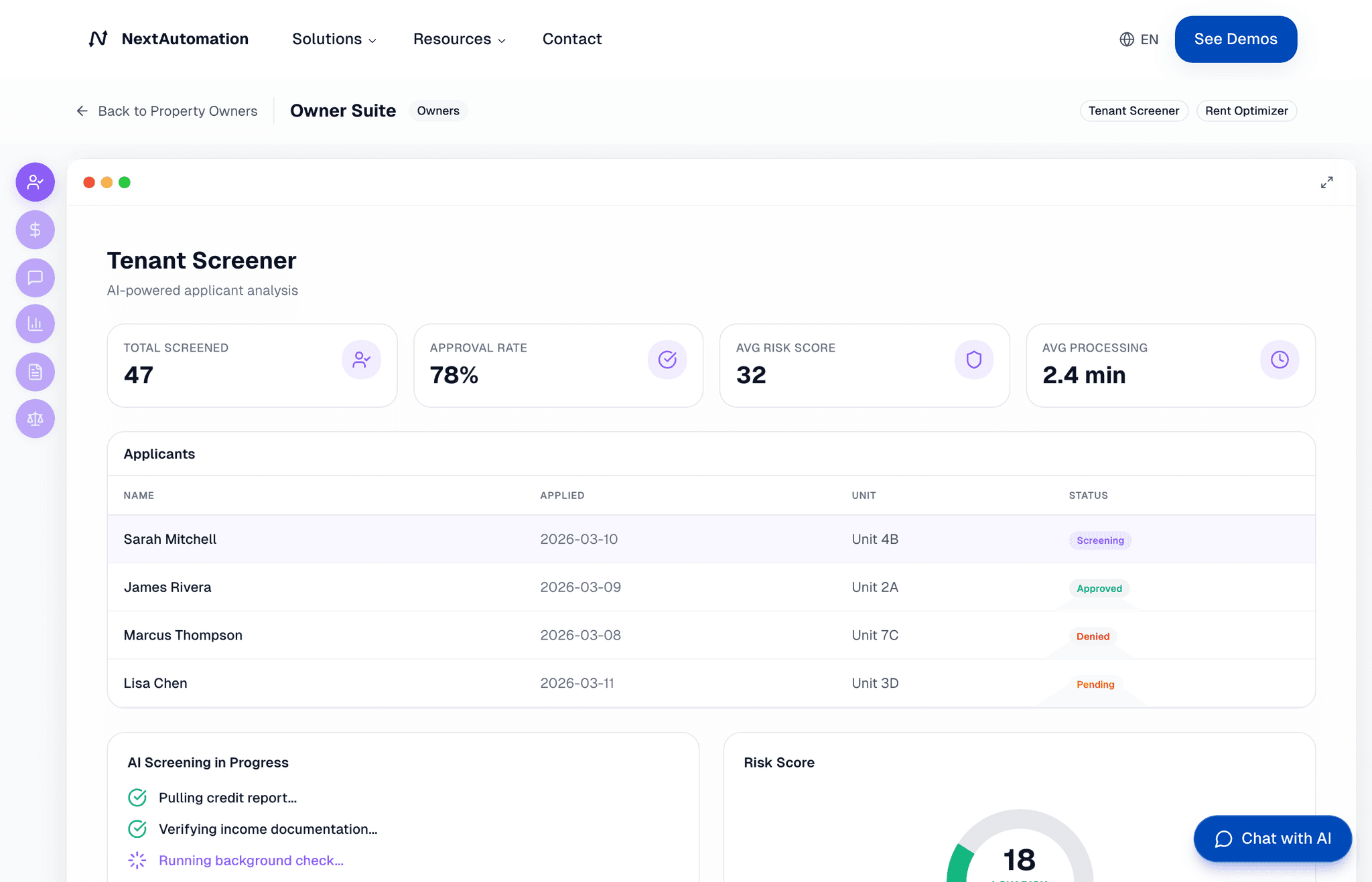Switch to the Tenant Screener tab
Screen dimensions: 1372x882
pyautogui.click(x=1134, y=111)
